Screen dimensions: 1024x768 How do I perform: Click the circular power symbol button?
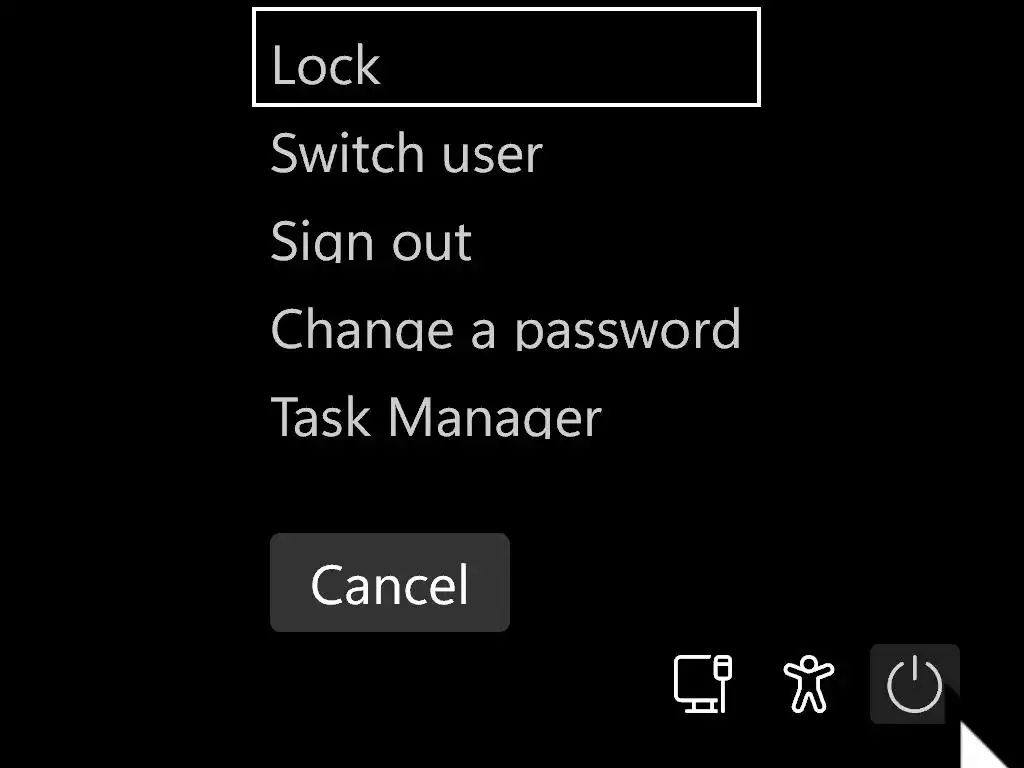[x=914, y=684]
